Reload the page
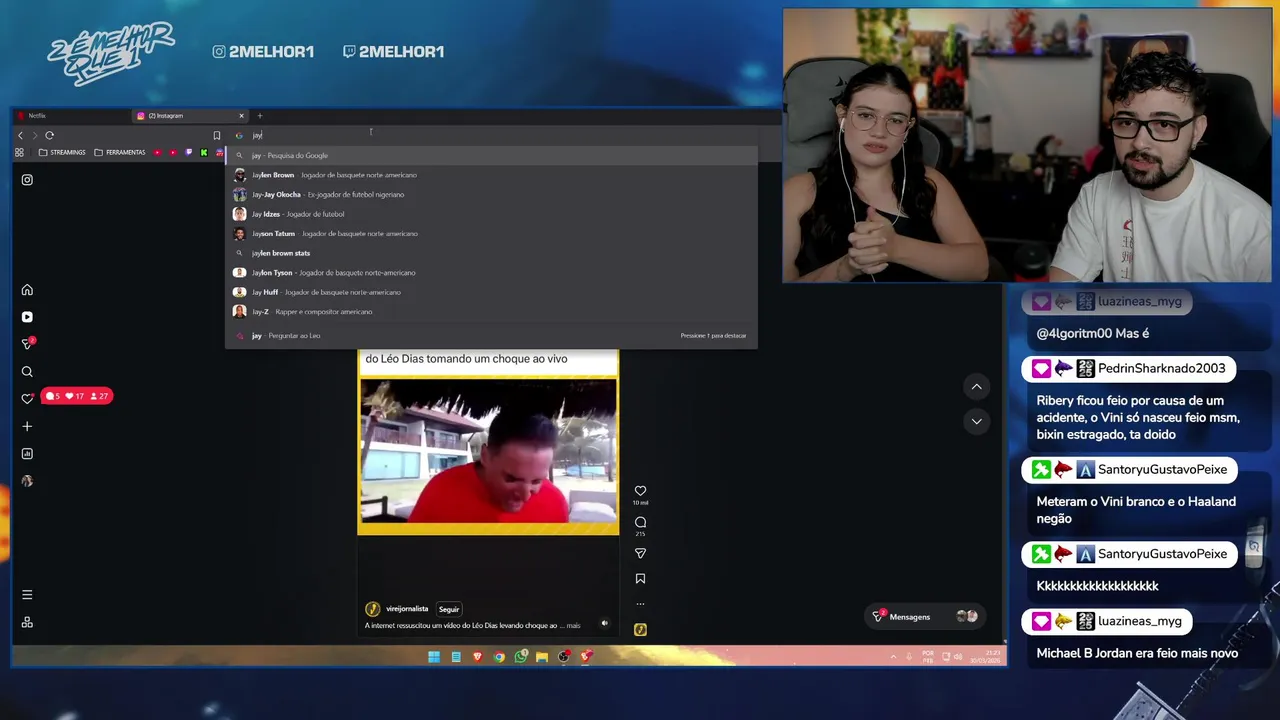The width and height of the screenshot is (1280, 720). pos(50,135)
